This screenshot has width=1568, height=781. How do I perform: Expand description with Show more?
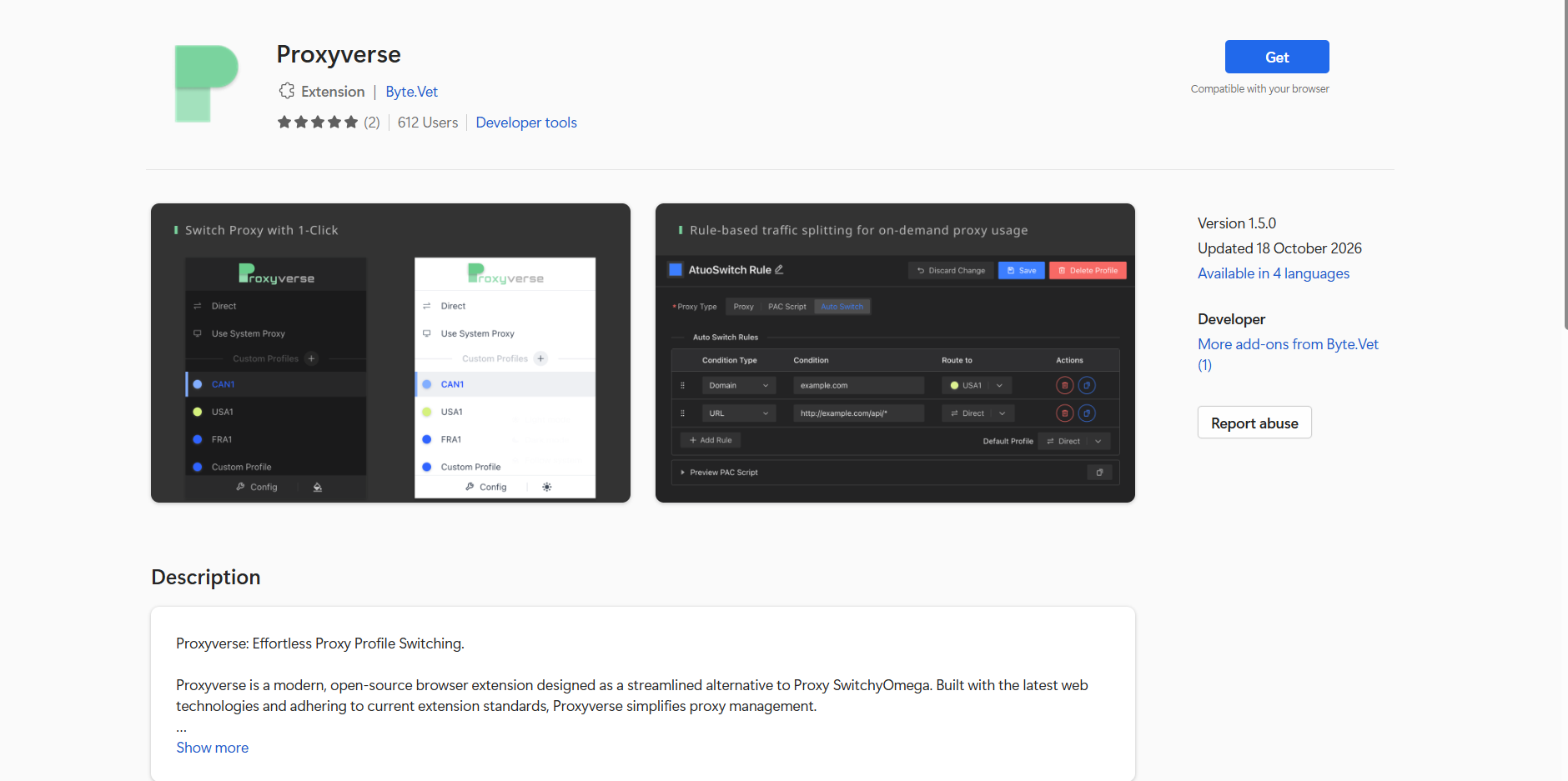212,748
